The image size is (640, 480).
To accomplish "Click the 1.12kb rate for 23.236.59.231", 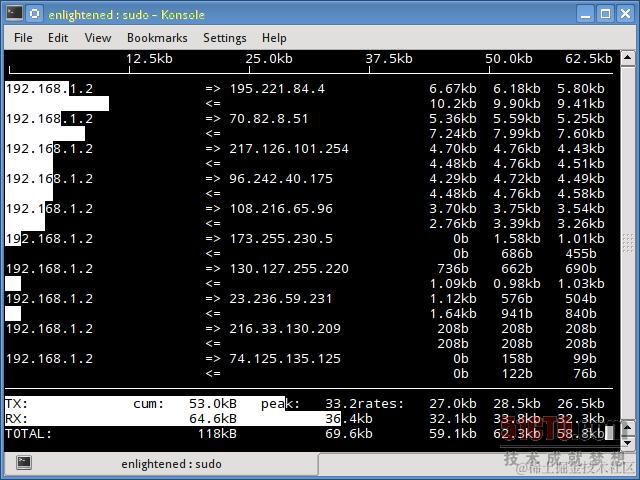I will point(453,299).
